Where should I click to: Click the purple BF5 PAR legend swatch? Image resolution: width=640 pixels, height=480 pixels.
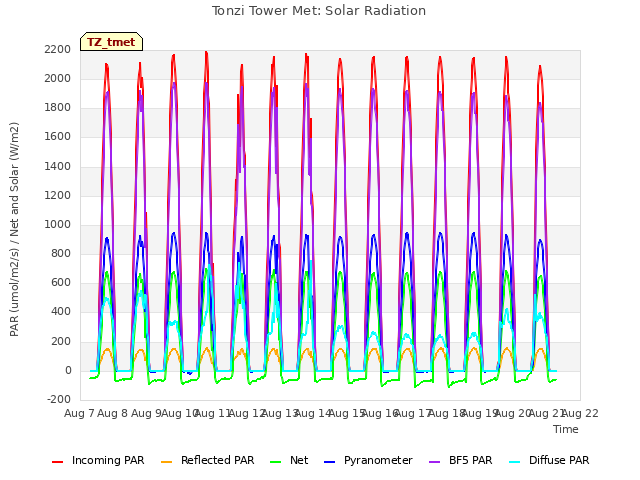pyautogui.click(x=435, y=462)
